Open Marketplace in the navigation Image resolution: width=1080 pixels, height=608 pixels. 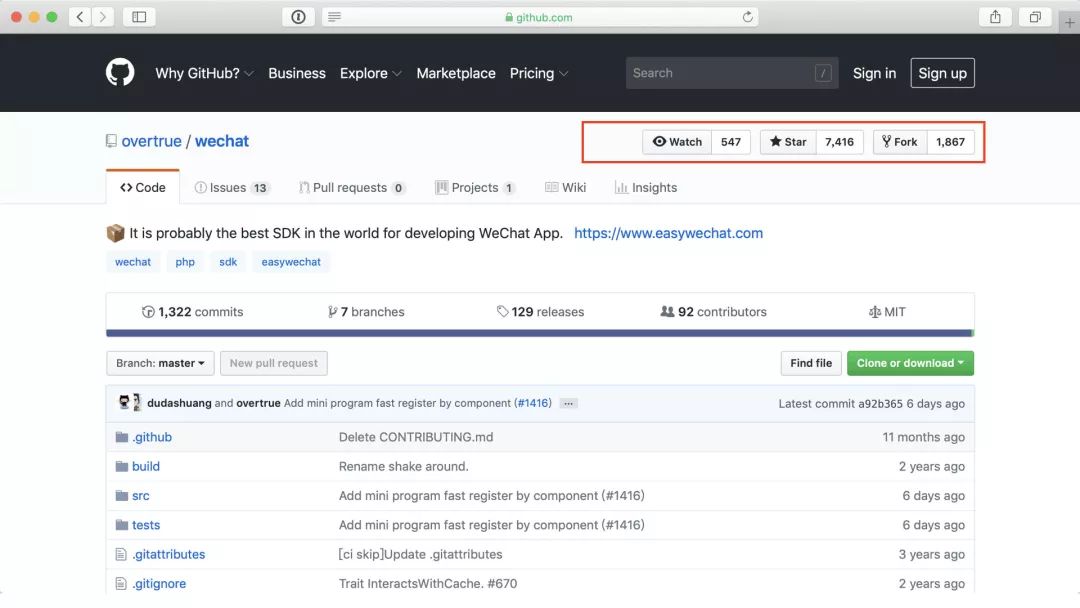[456, 73]
